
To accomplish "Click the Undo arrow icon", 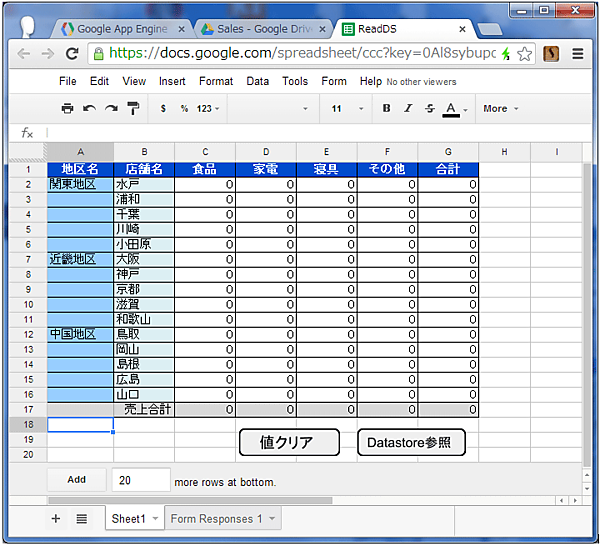I will click(x=89, y=108).
